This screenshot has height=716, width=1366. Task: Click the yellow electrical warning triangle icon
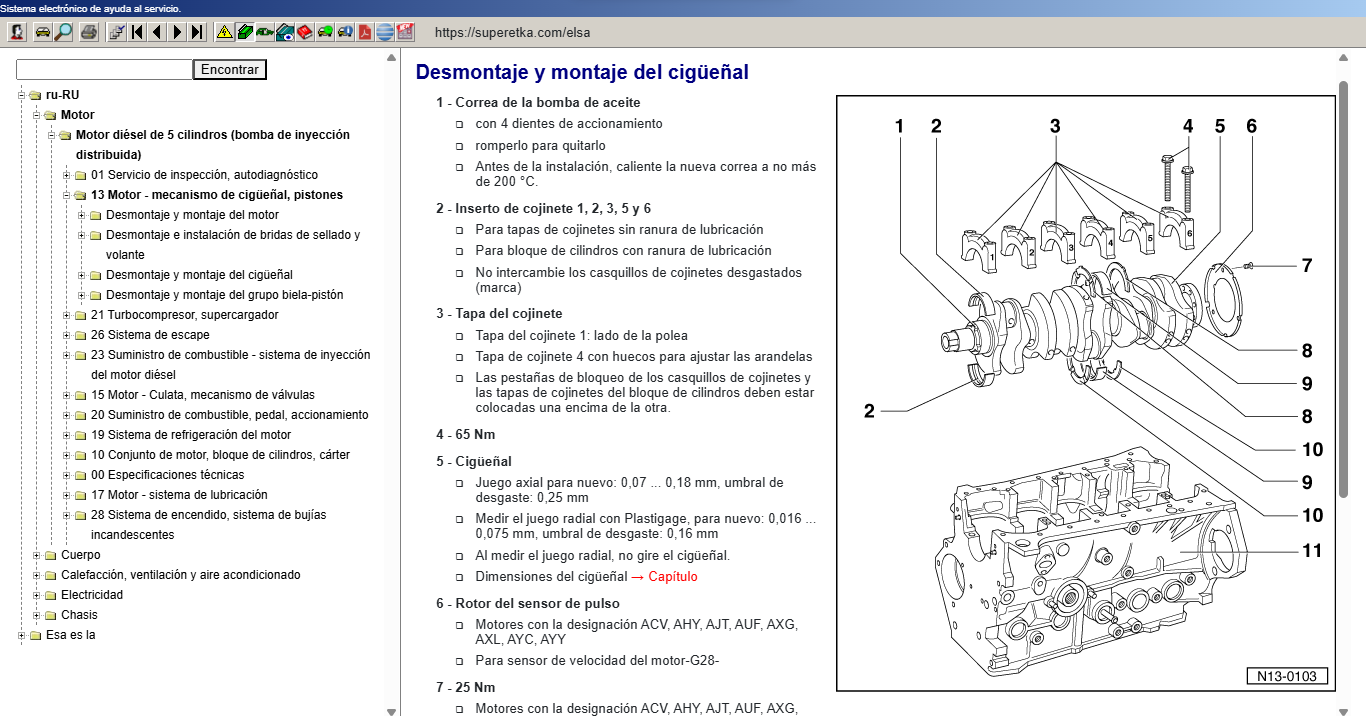(224, 32)
